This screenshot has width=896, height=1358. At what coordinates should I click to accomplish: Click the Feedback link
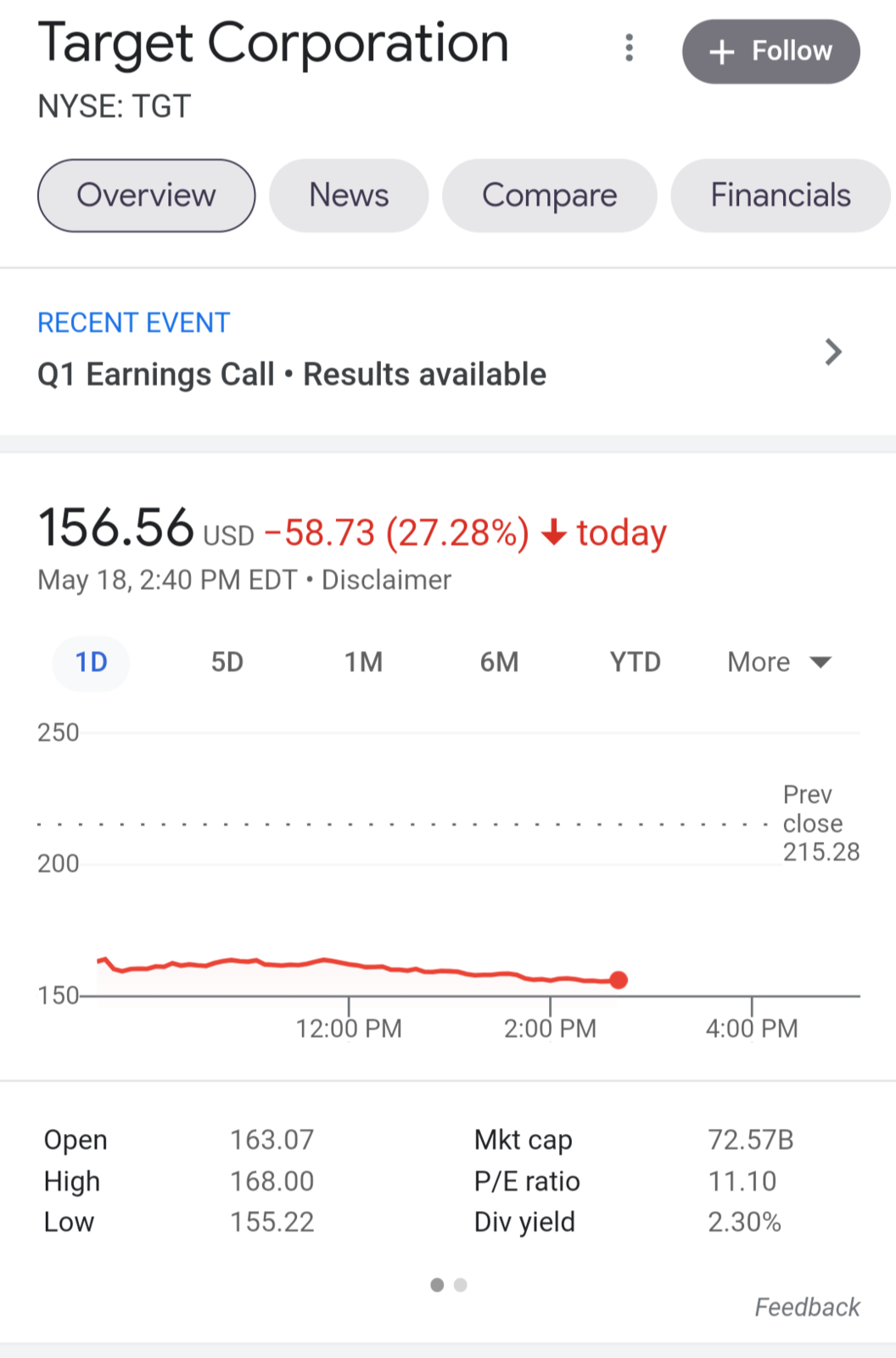click(x=807, y=1307)
